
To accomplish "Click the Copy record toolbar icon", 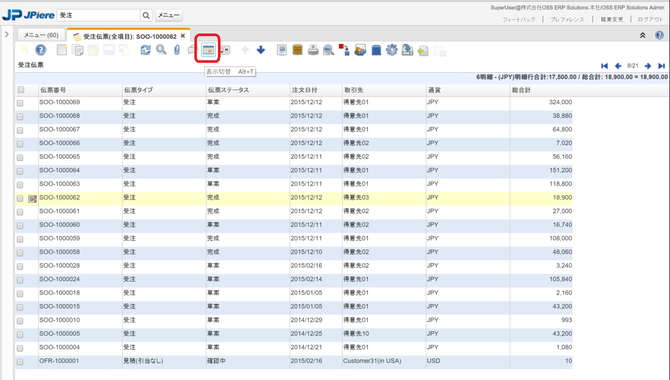I will coord(78,50).
